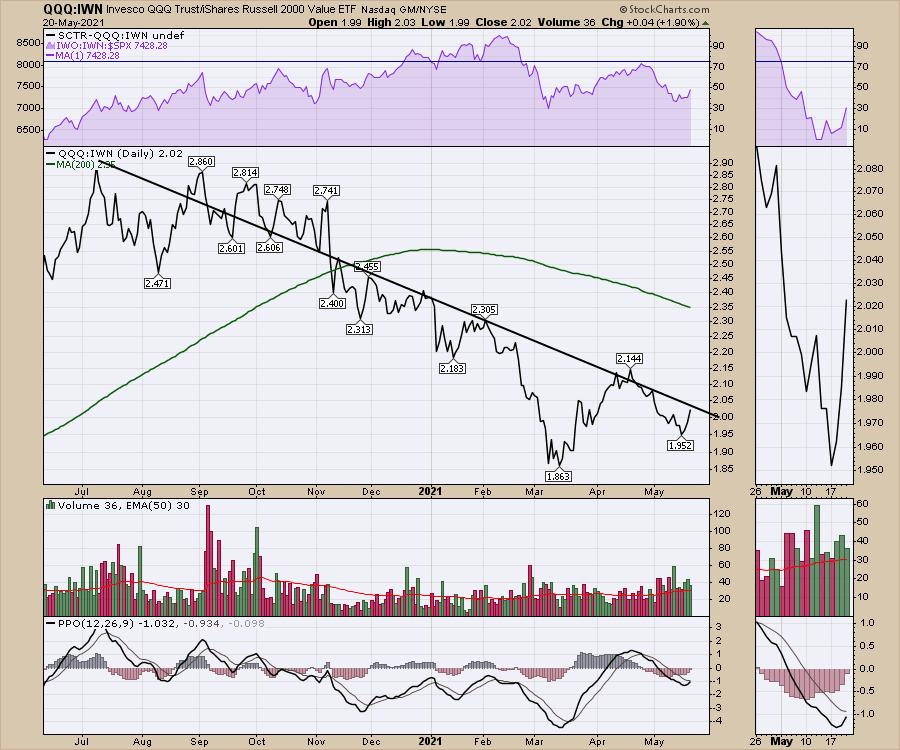Click the 2.471 trough price label

157,283
